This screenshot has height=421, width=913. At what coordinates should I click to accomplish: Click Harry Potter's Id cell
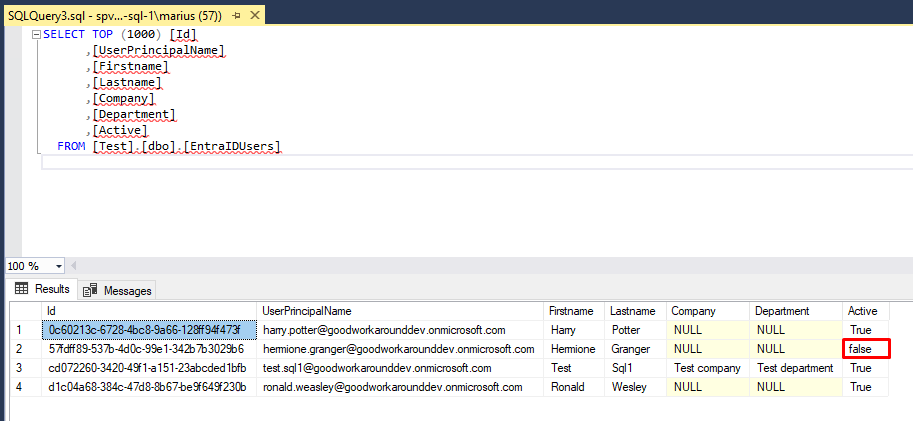coord(145,329)
